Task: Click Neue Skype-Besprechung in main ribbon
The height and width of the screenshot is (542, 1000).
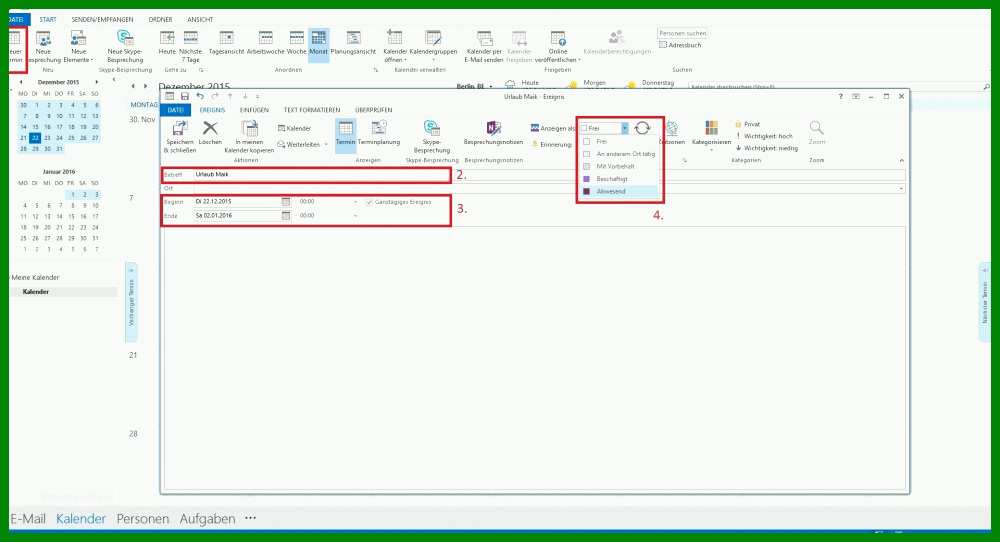Action: 125,47
